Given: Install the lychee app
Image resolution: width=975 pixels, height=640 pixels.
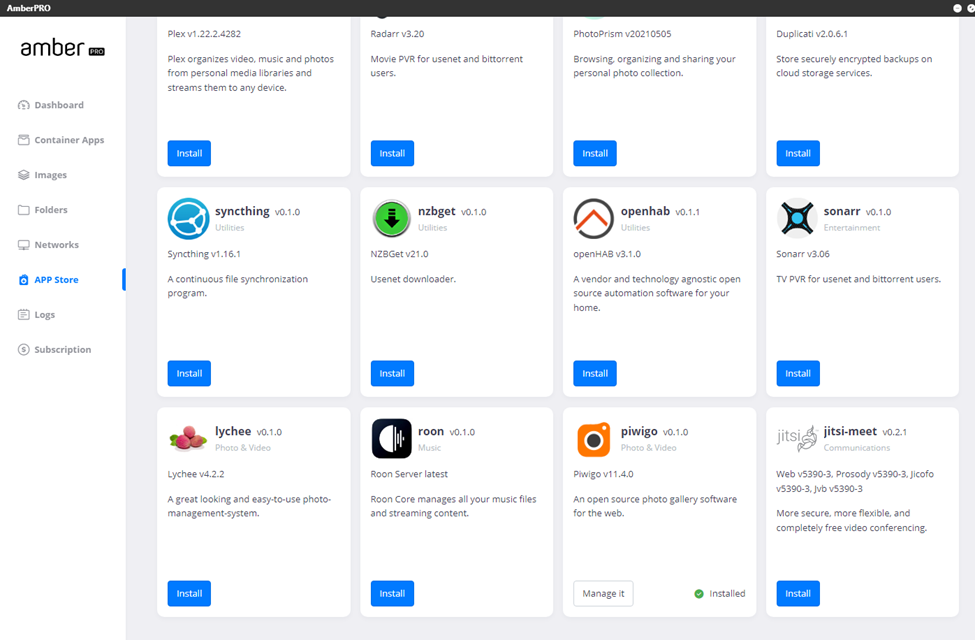Looking at the screenshot, I should [x=189, y=594].
